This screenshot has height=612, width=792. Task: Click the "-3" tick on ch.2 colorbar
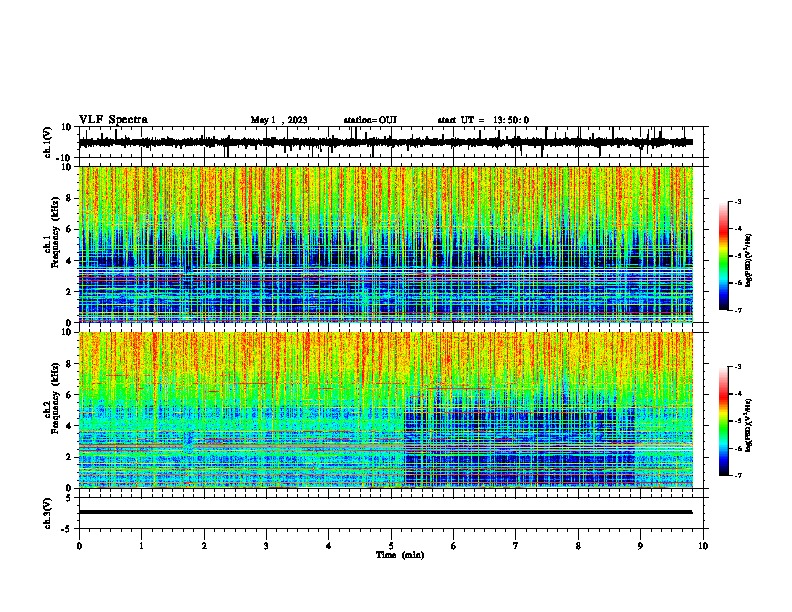pos(737,367)
